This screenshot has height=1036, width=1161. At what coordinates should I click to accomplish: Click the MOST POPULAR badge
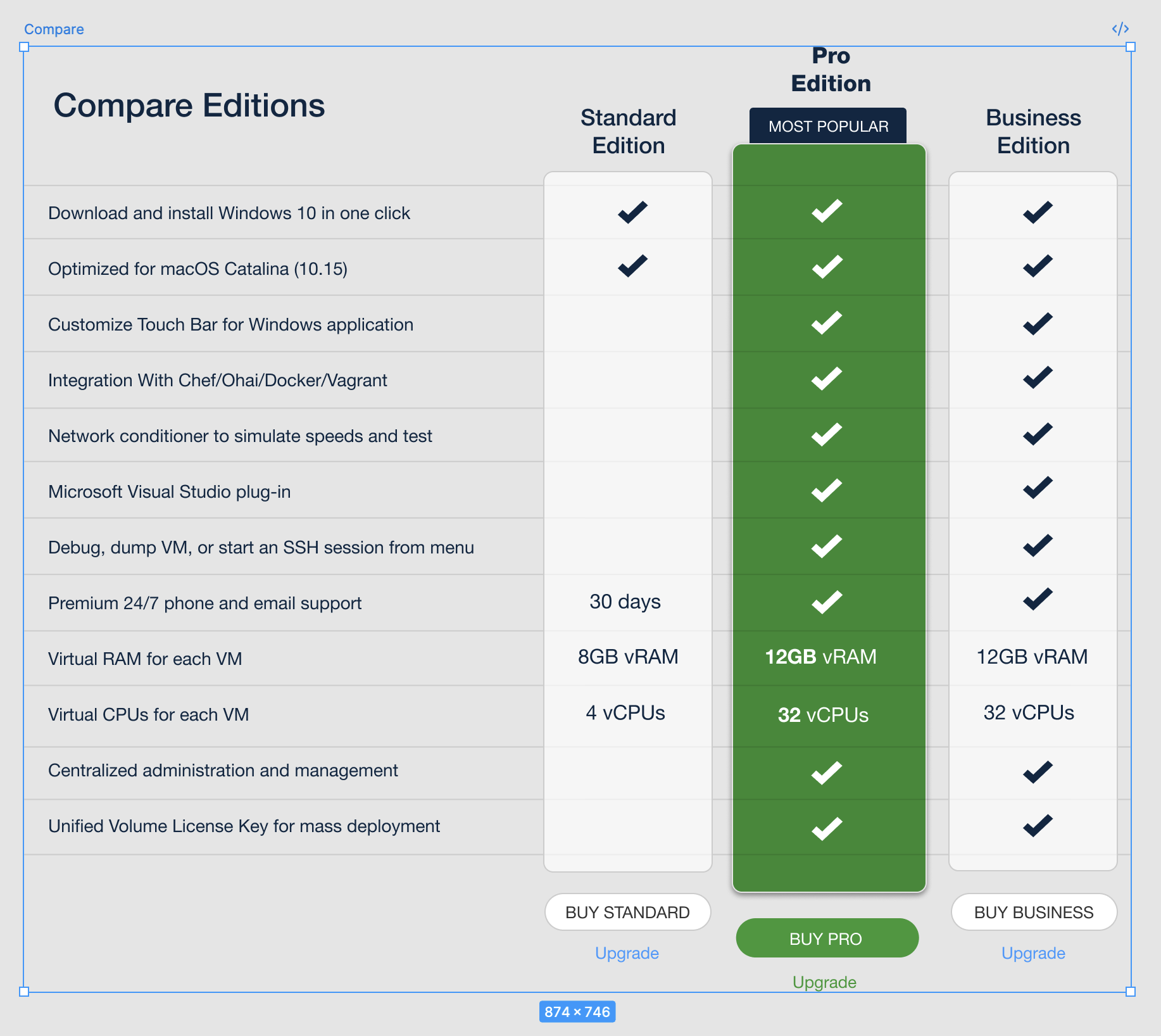828,126
